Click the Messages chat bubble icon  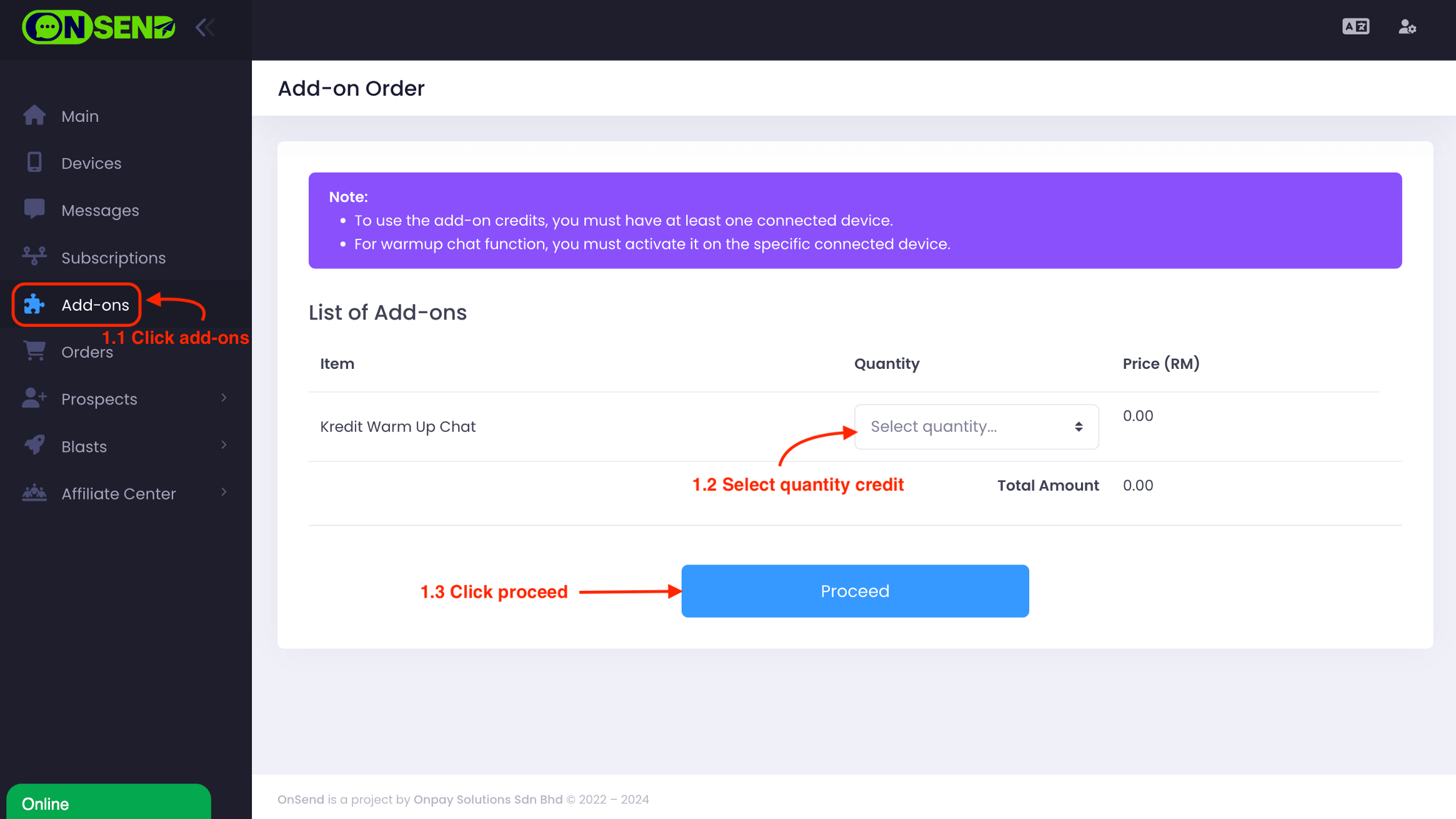click(x=34, y=209)
